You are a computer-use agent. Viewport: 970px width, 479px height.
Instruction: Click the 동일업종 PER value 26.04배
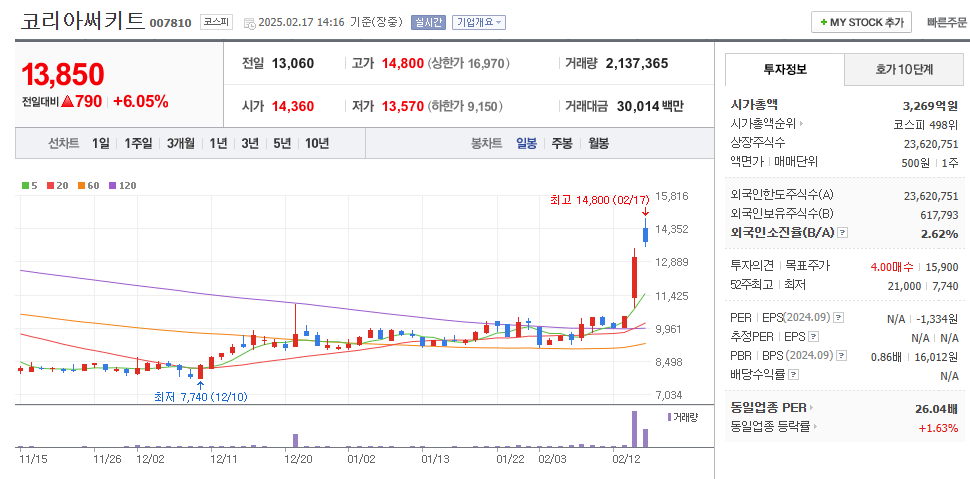pos(937,408)
